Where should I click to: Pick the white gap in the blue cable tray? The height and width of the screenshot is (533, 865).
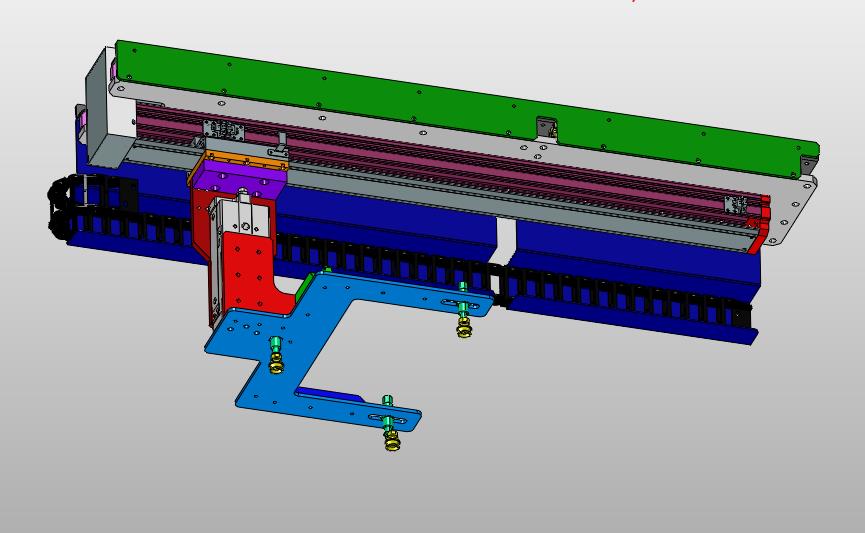point(505,238)
